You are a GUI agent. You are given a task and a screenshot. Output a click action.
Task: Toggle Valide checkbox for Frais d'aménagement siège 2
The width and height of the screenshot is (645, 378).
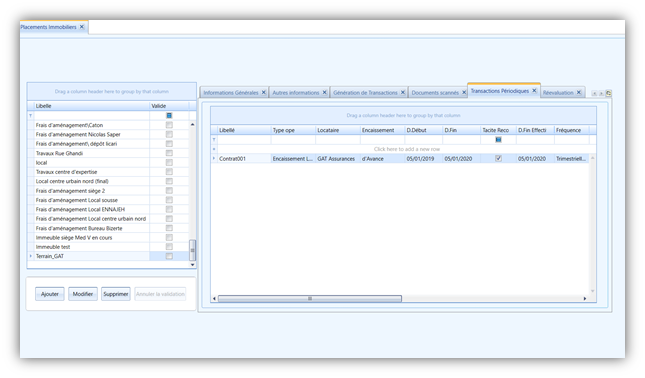(x=169, y=190)
